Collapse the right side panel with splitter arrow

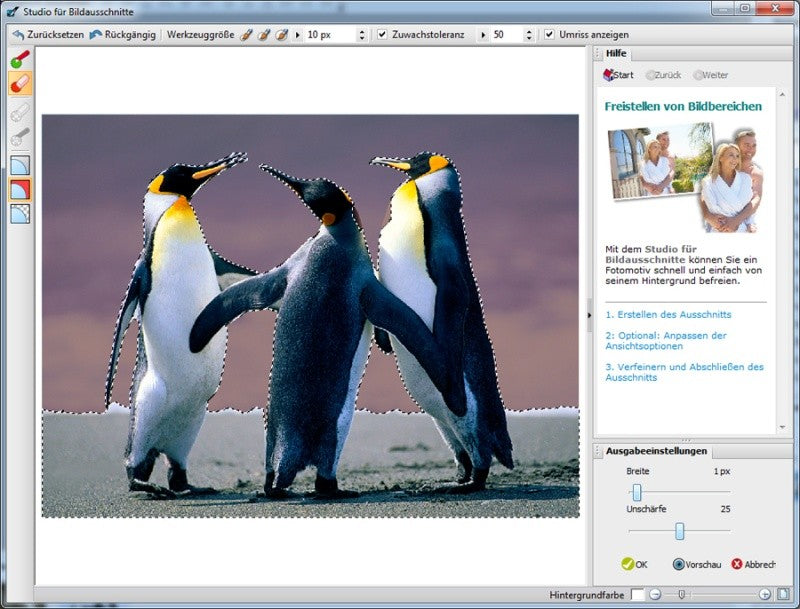[x=589, y=315]
